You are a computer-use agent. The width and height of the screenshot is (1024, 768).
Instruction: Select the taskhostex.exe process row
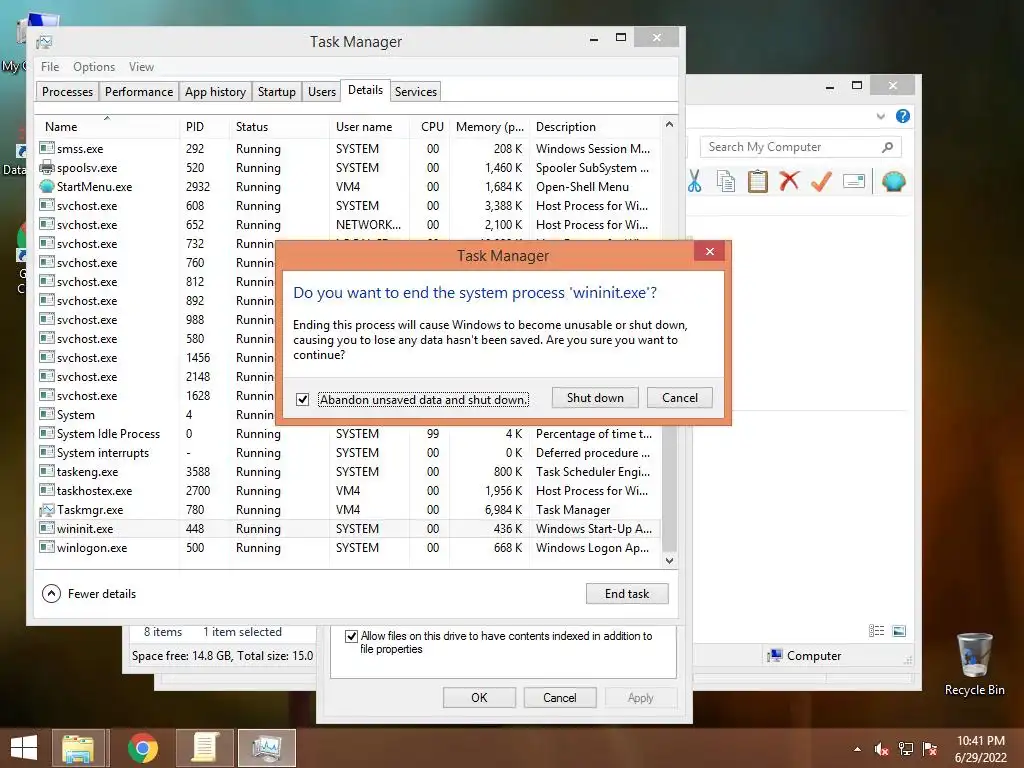[349, 490]
